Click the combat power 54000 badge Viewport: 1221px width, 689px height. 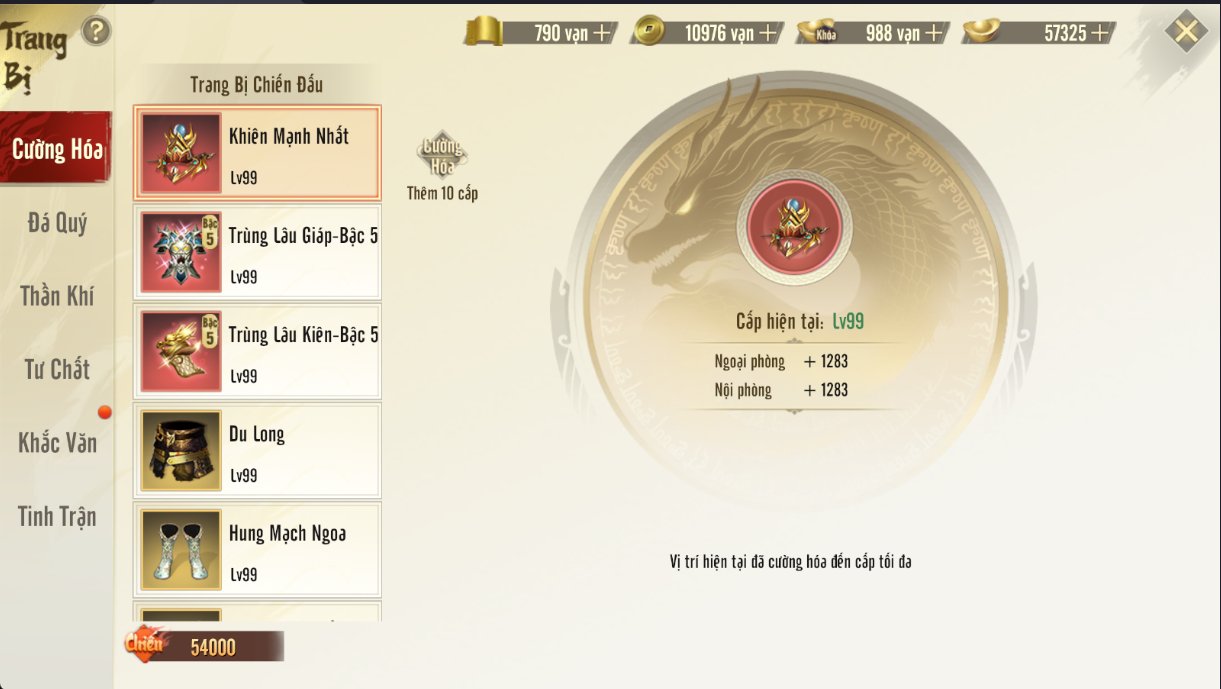tap(205, 646)
